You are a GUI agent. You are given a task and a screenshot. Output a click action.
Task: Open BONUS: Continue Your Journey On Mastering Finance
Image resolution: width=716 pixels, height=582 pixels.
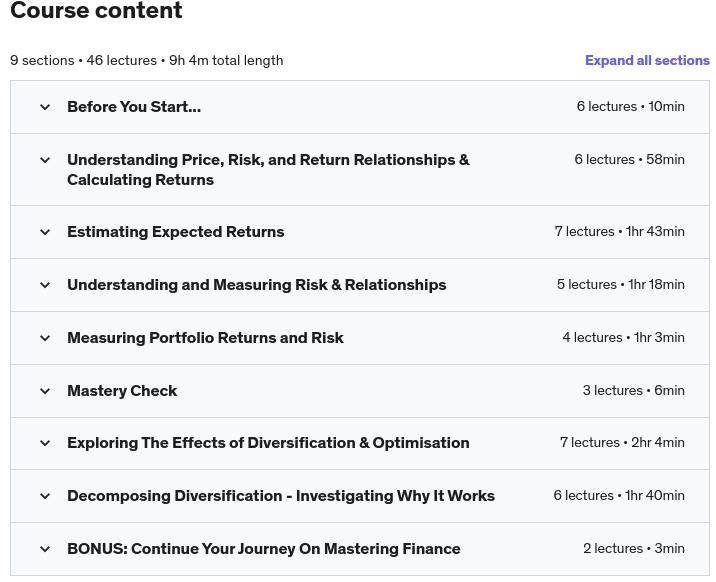(x=263, y=549)
